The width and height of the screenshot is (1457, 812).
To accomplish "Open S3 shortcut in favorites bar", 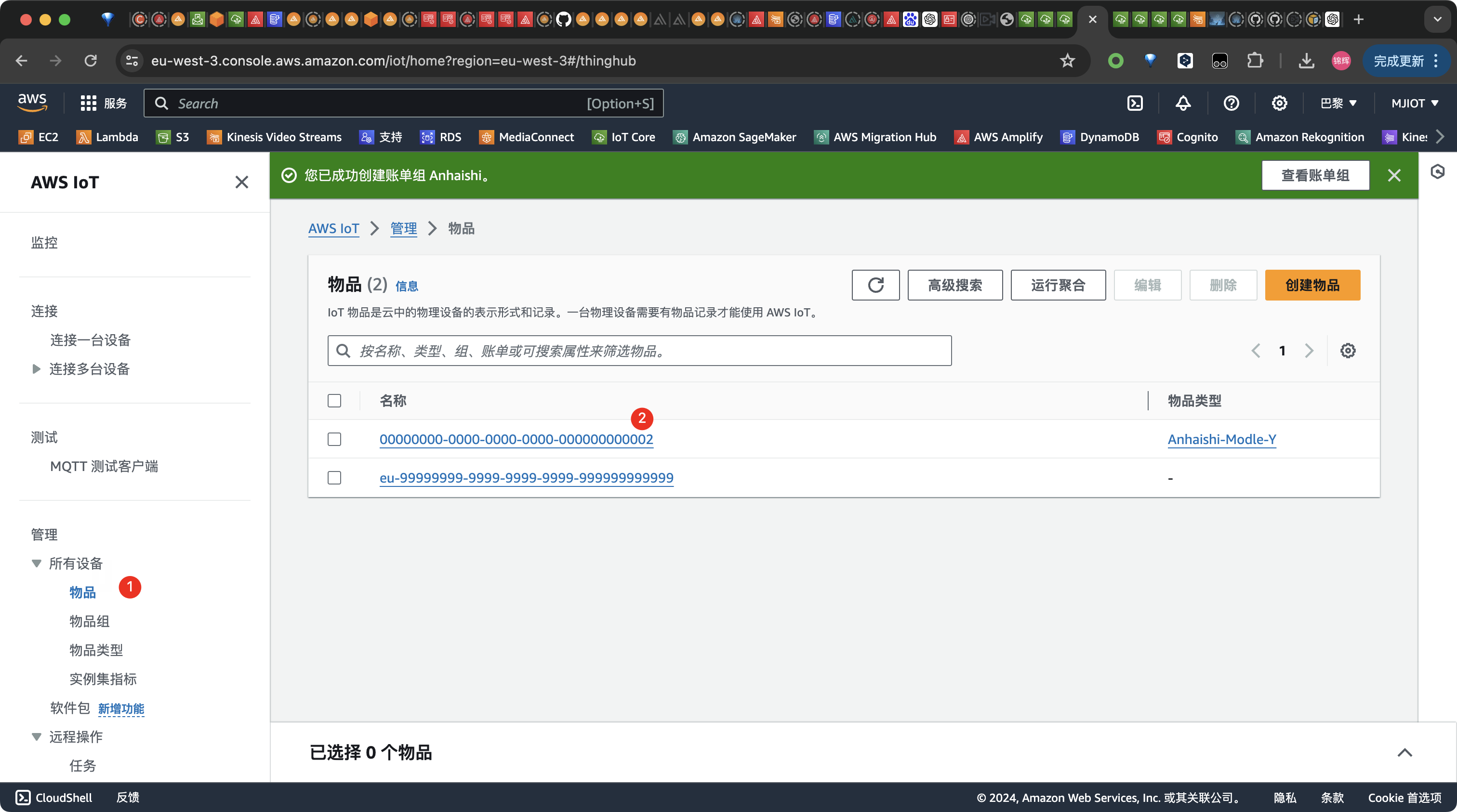I will [x=172, y=137].
